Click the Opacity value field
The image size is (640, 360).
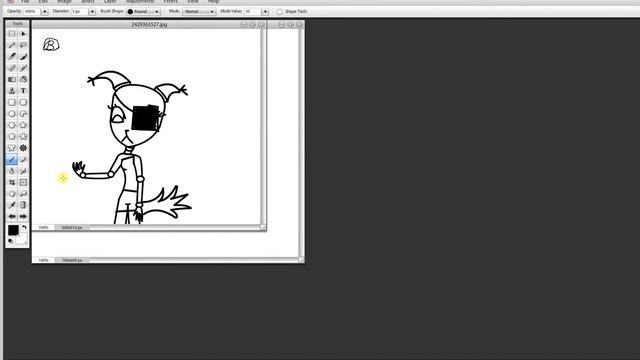point(33,12)
